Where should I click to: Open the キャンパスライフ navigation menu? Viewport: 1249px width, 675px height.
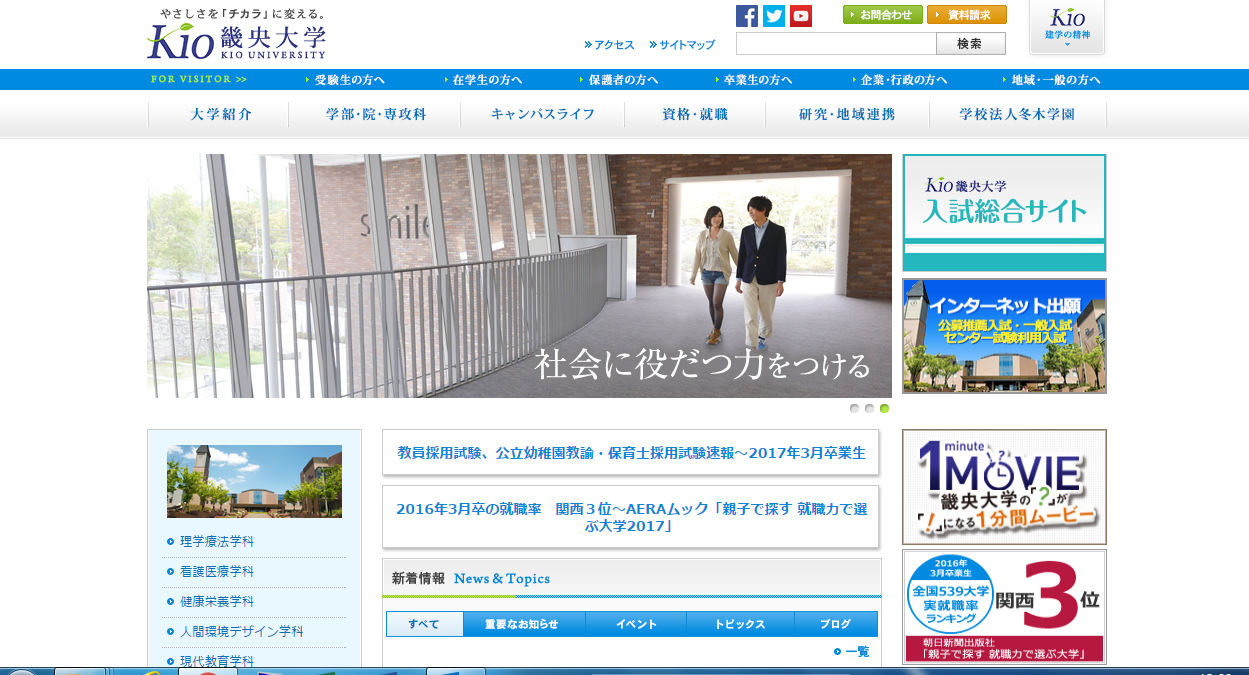click(543, 115)
